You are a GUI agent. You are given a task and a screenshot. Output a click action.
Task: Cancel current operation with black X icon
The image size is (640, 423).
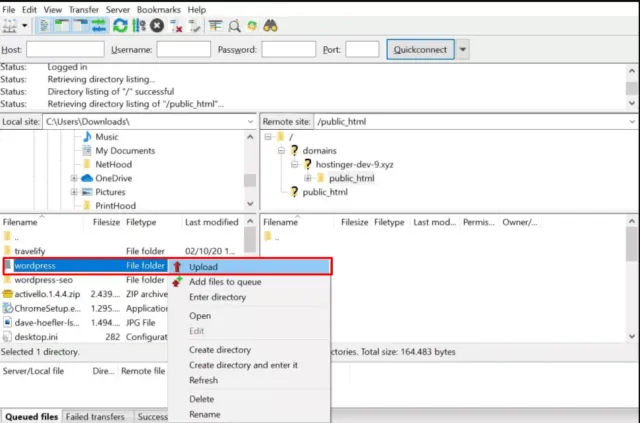click(157, 25)
